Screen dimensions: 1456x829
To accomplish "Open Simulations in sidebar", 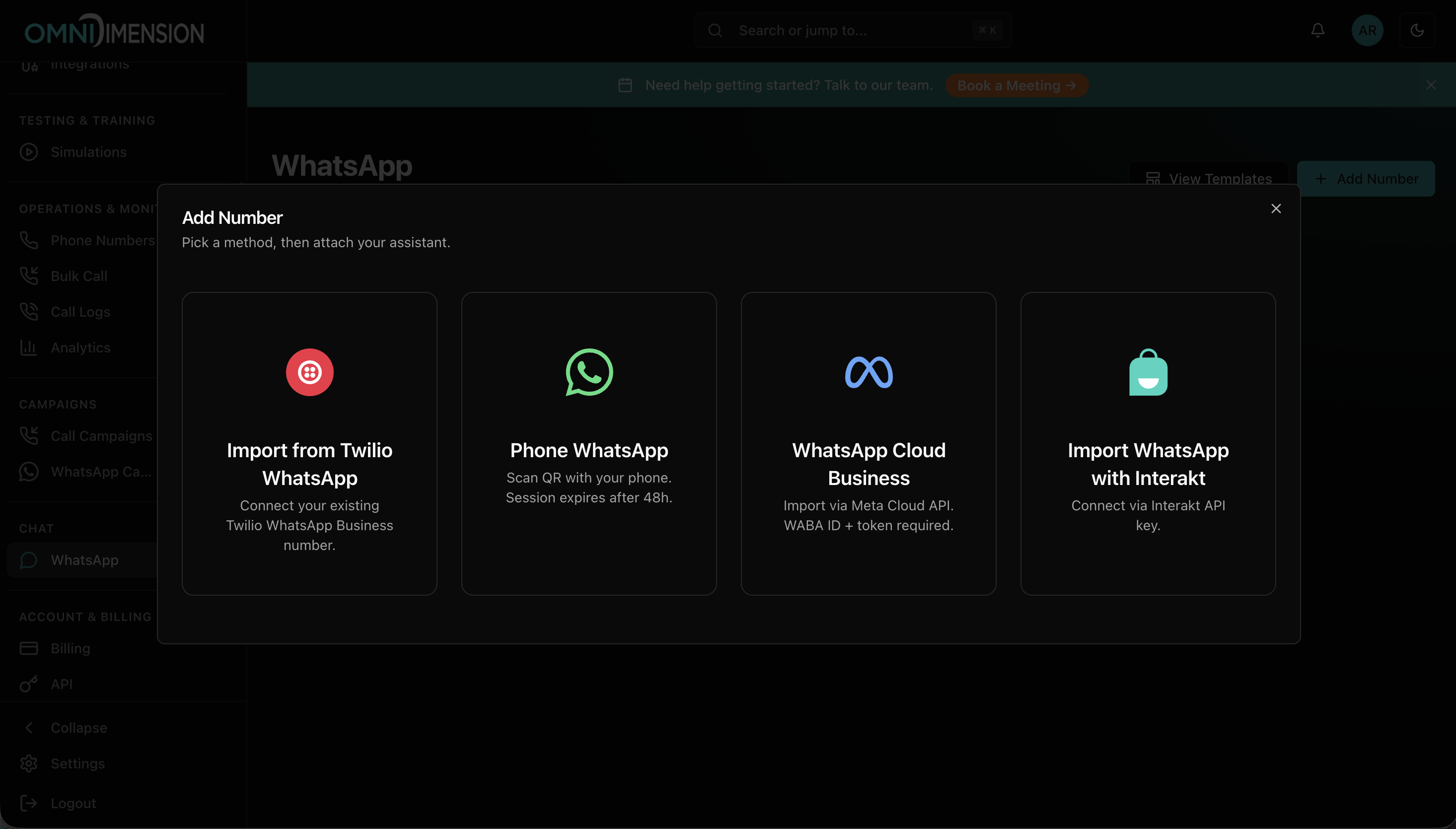I will (x=88, y=152).
